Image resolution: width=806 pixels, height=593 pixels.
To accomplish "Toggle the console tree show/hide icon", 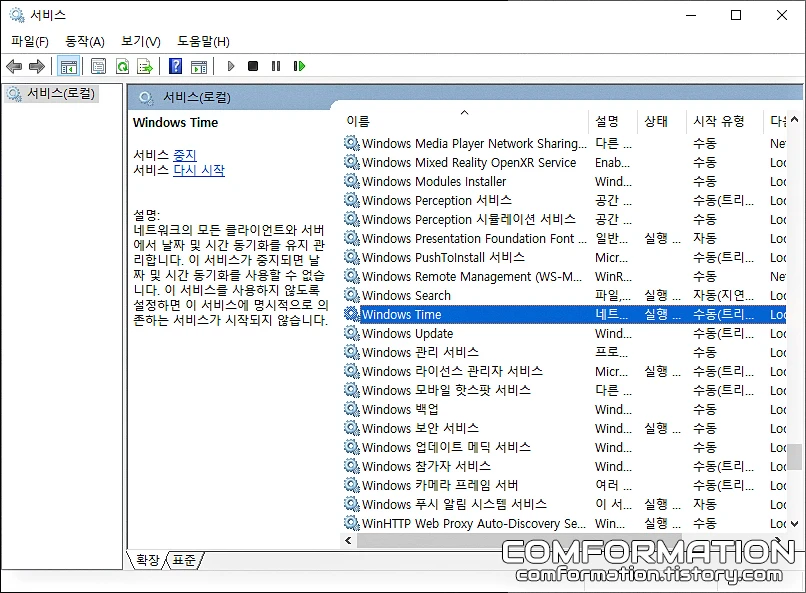I will point(68,66).
